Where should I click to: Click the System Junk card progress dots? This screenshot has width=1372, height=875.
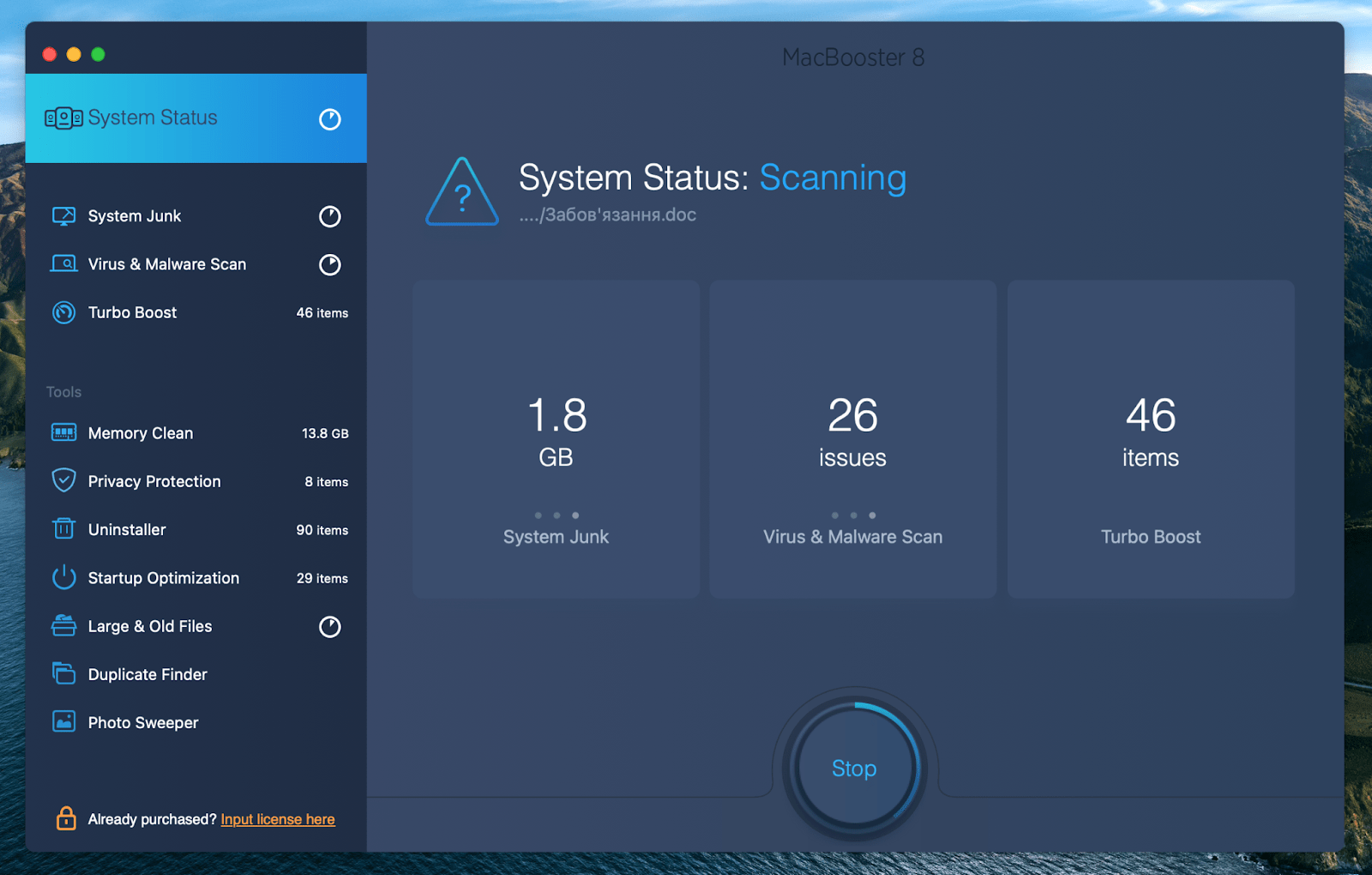point(557,516)
